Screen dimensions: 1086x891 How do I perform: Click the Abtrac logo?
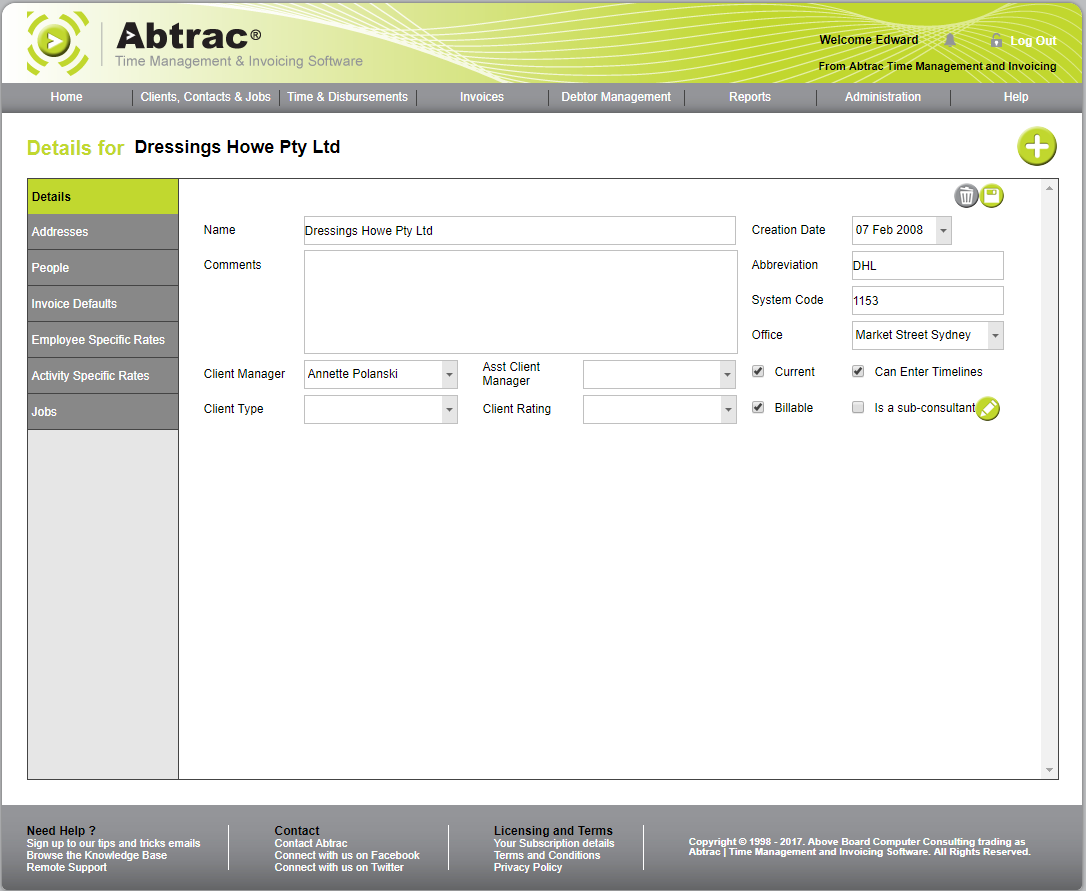57,42
